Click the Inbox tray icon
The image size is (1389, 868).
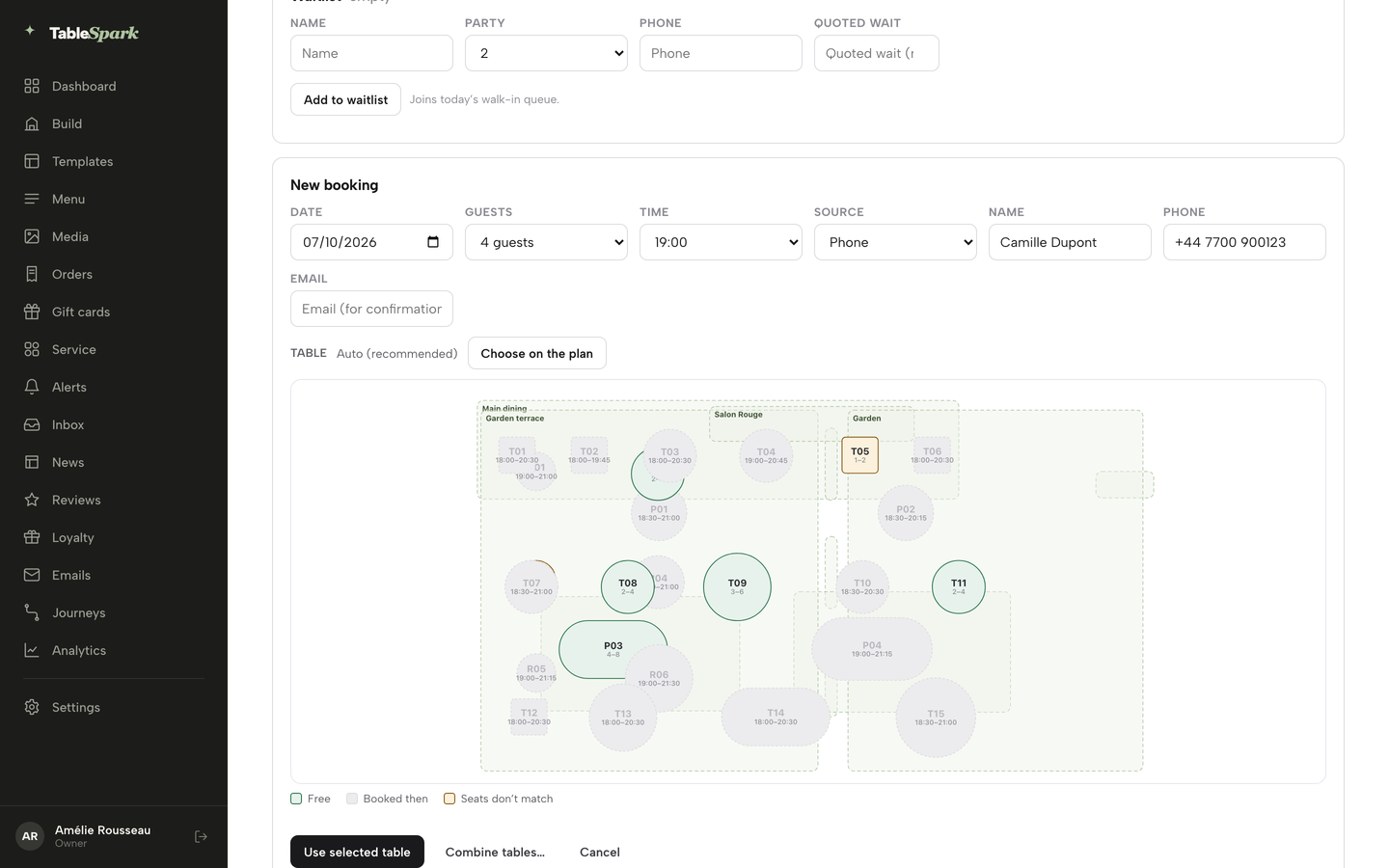click(32, 424)
